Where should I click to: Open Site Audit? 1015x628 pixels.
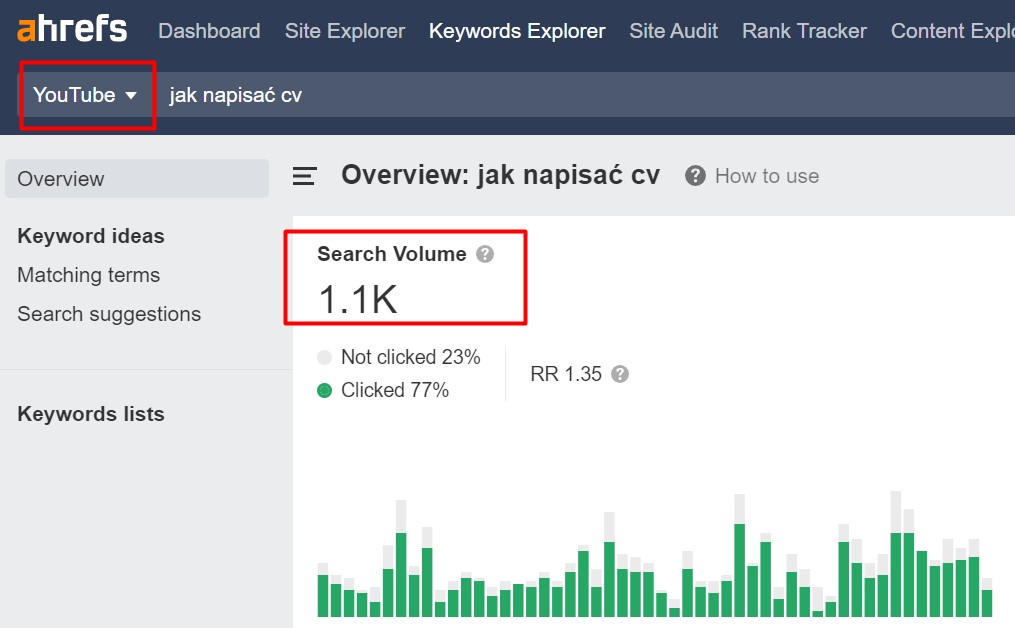(673, 30)
